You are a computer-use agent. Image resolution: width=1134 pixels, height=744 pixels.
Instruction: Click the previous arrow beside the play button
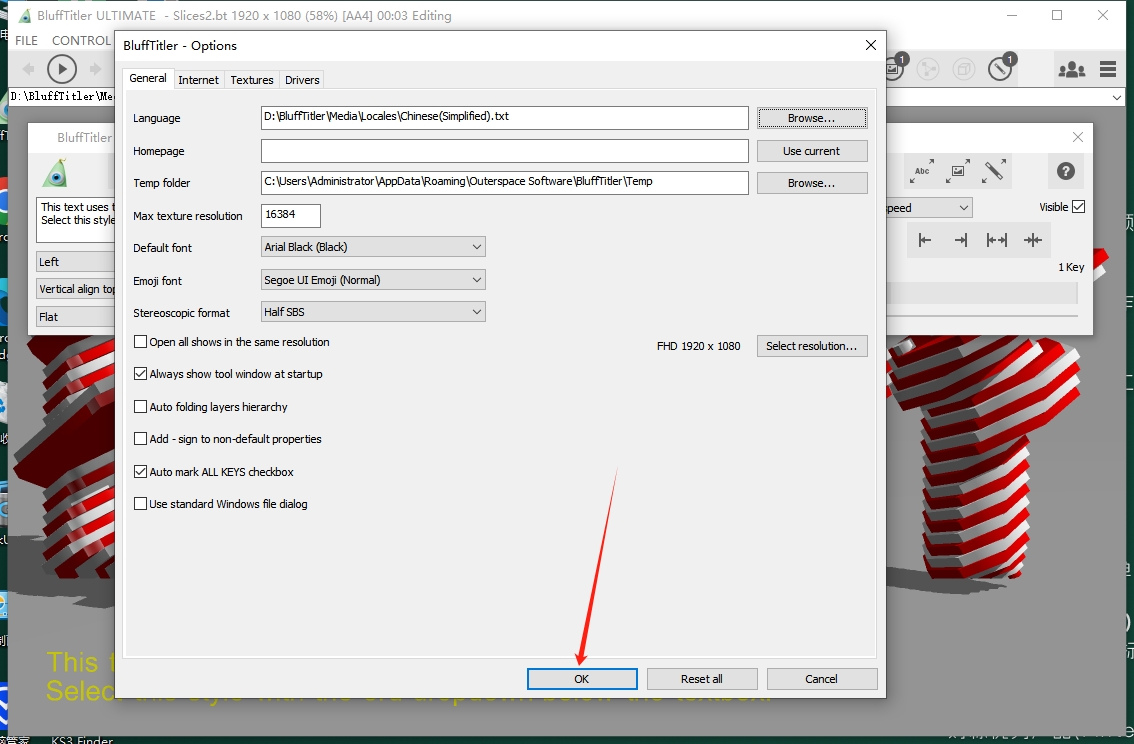coord(29,69)
